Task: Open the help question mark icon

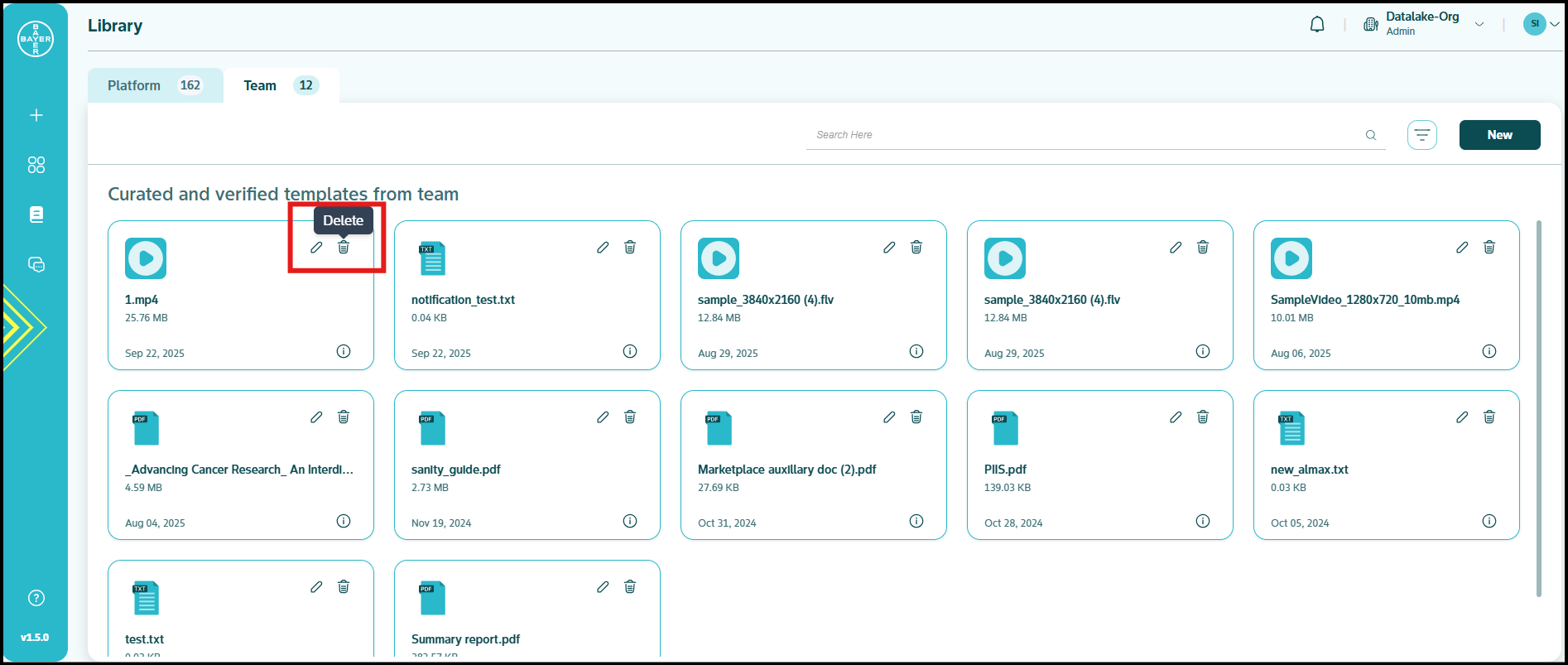Action: (x=36, y=598)
